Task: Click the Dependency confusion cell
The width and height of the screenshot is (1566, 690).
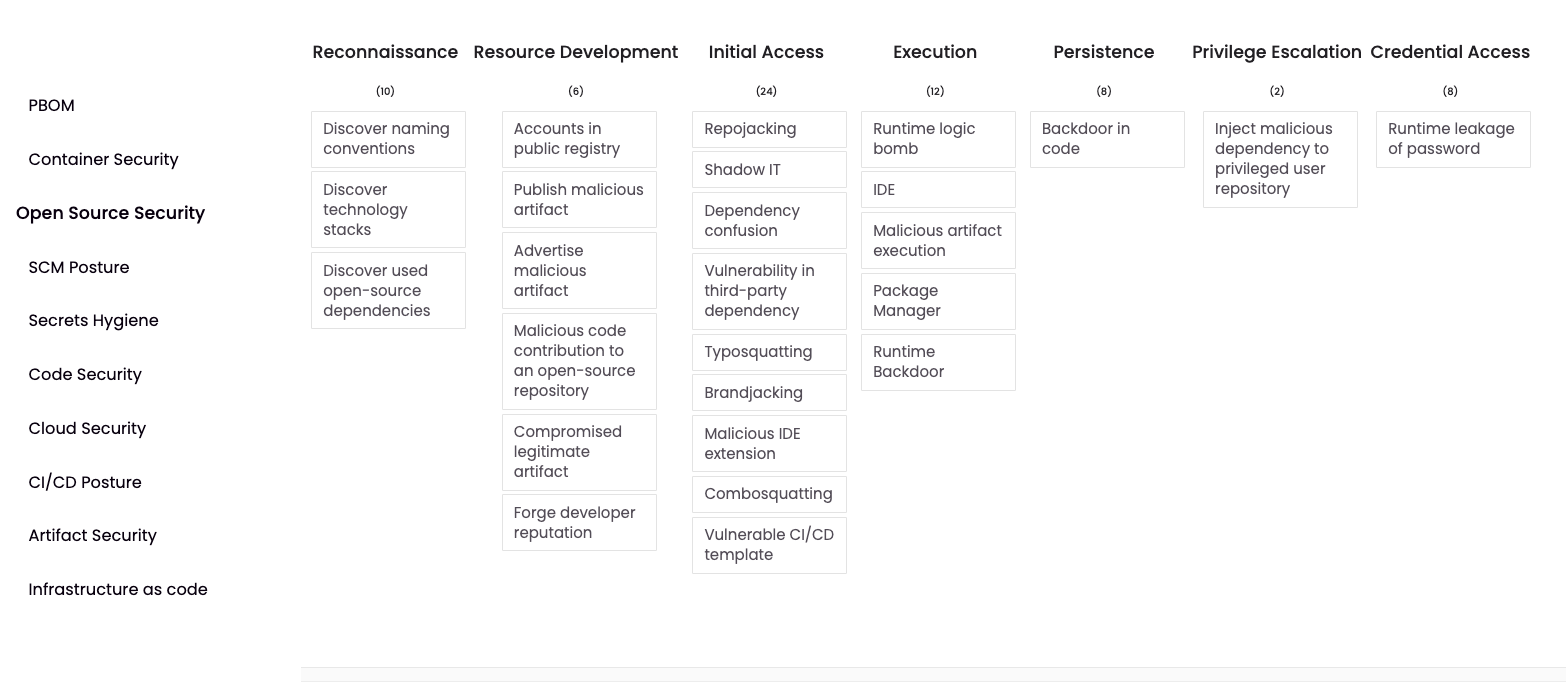Action: pyautogui.click(x=769, y=220)
